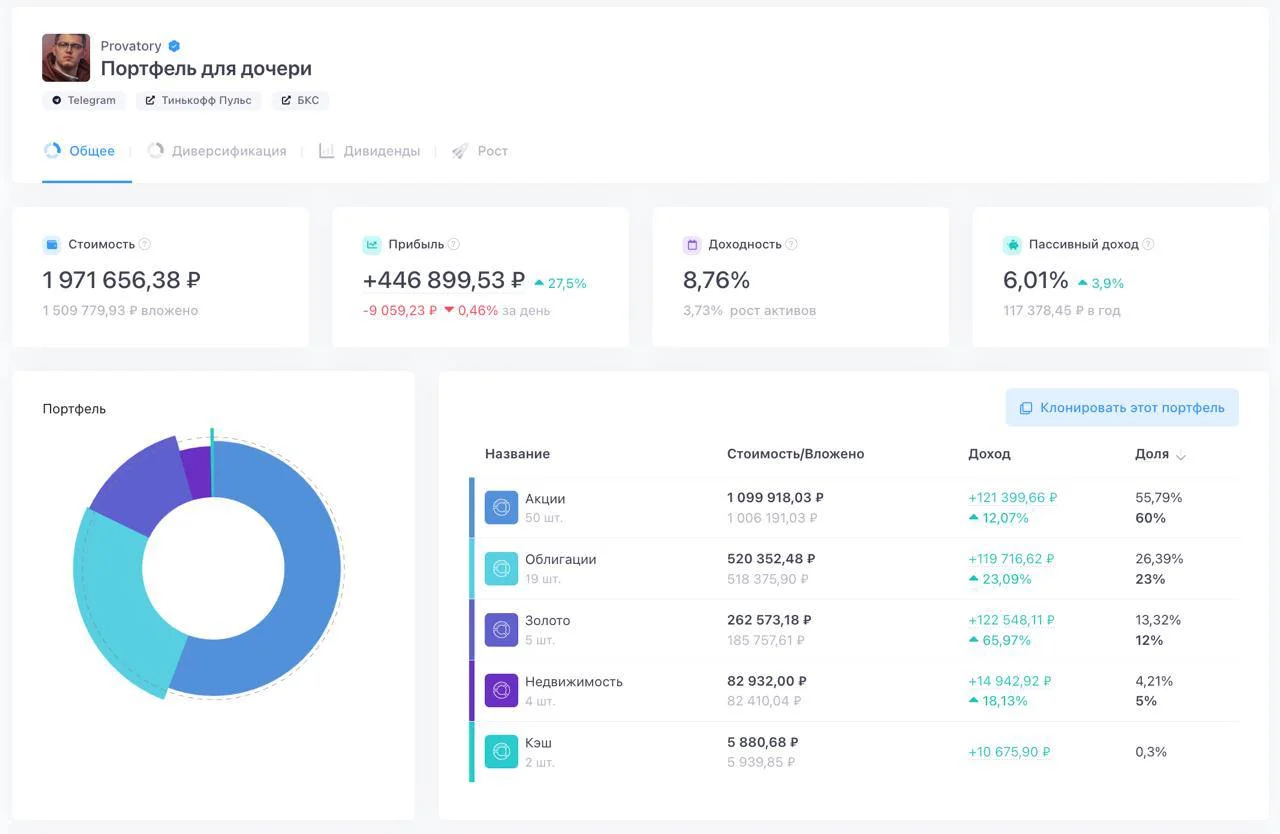Switch to the Диверсификация tab
This screenshot has height=834, width=1280.
click(217, 151)
